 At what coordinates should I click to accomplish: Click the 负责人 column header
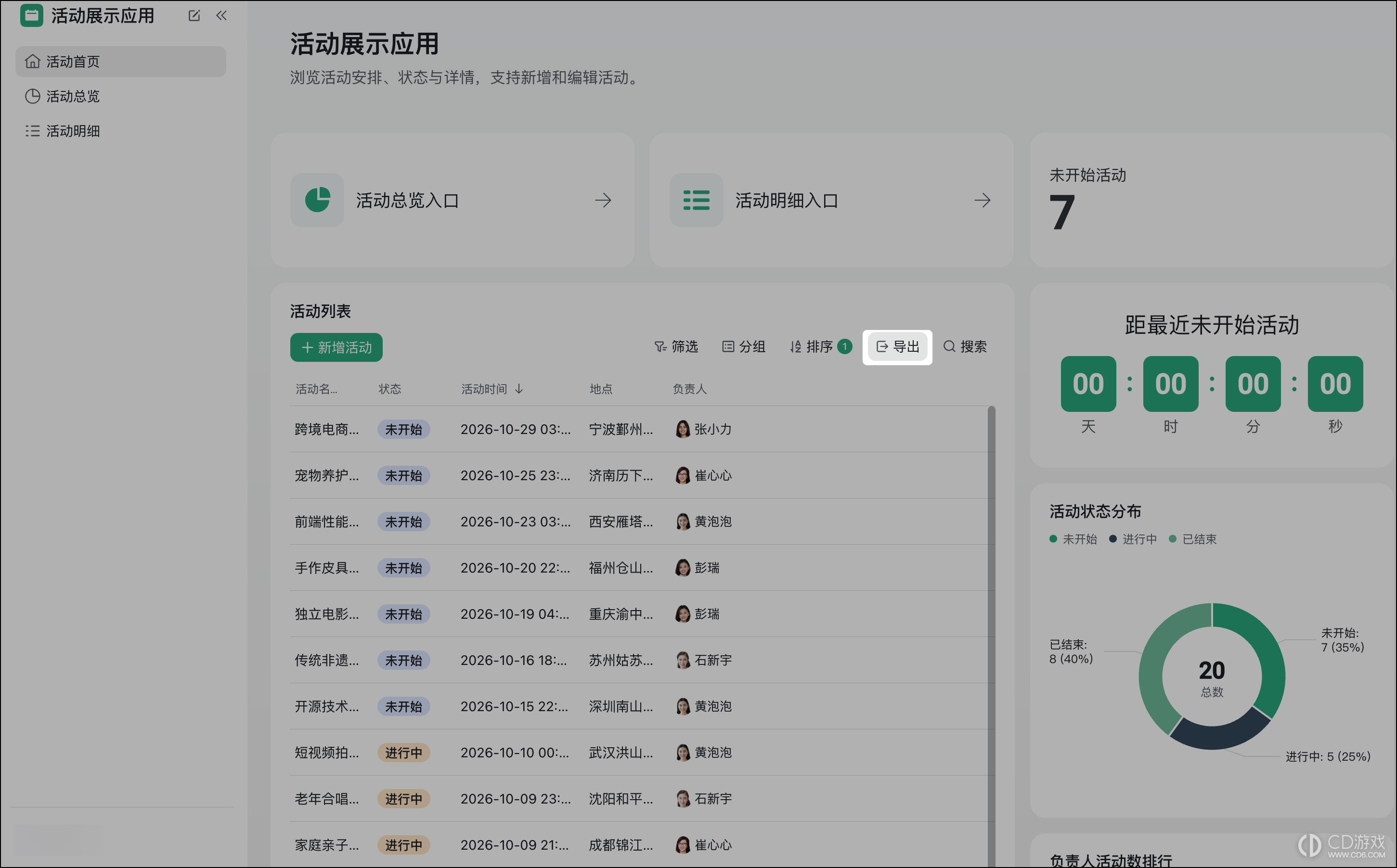pos(690,389)
